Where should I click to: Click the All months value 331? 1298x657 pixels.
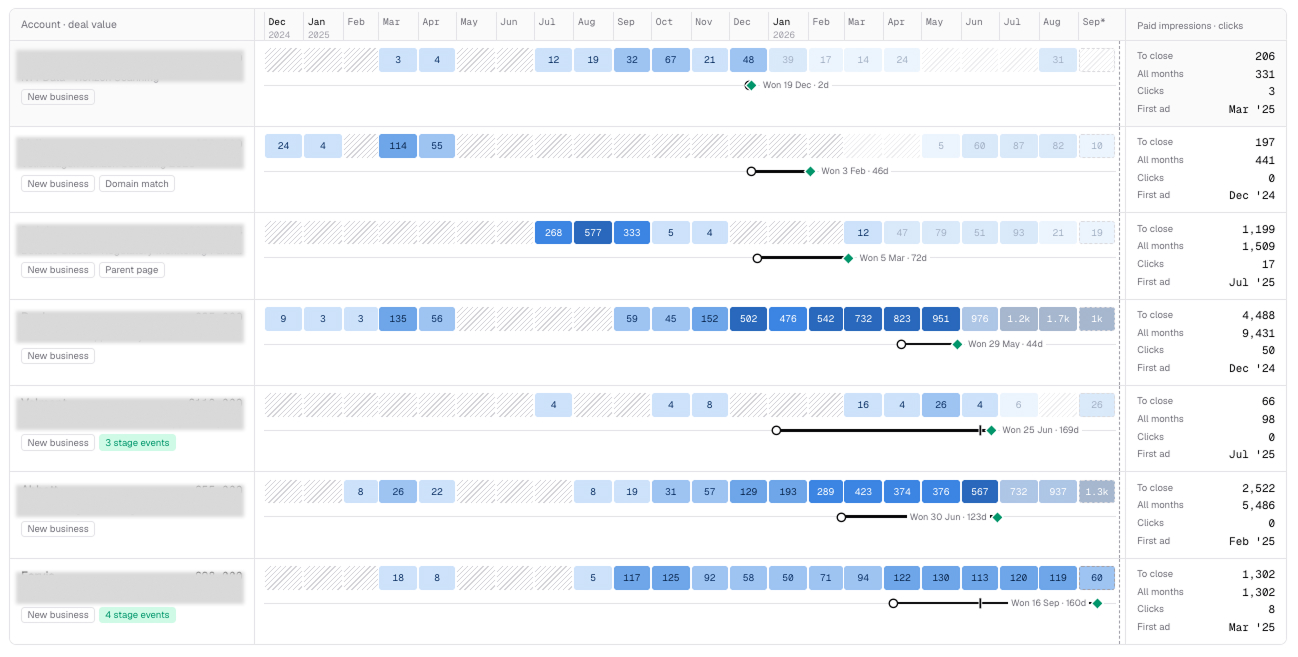(1265, 74)
